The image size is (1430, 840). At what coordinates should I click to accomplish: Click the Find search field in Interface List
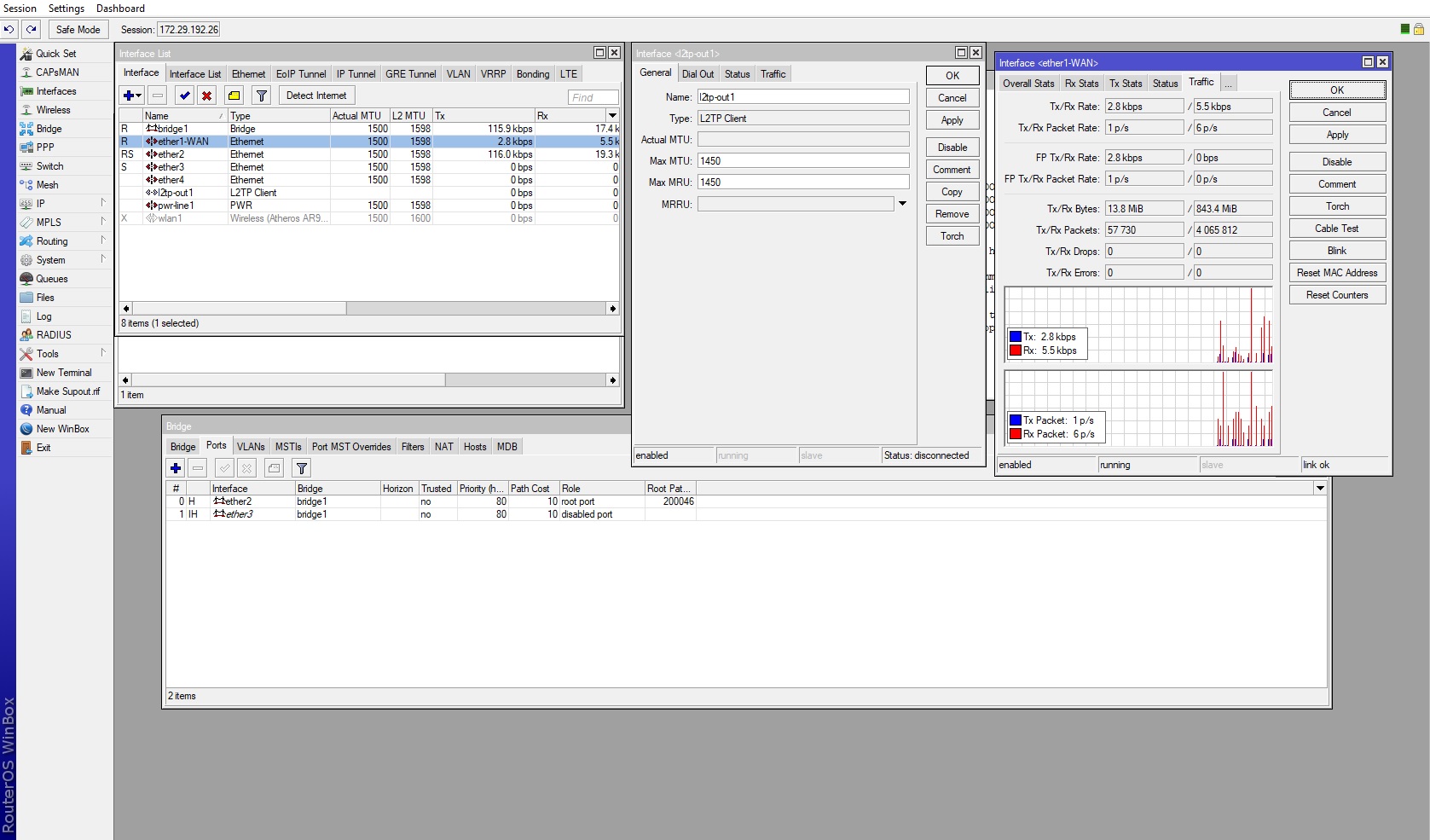pos(593,97)
